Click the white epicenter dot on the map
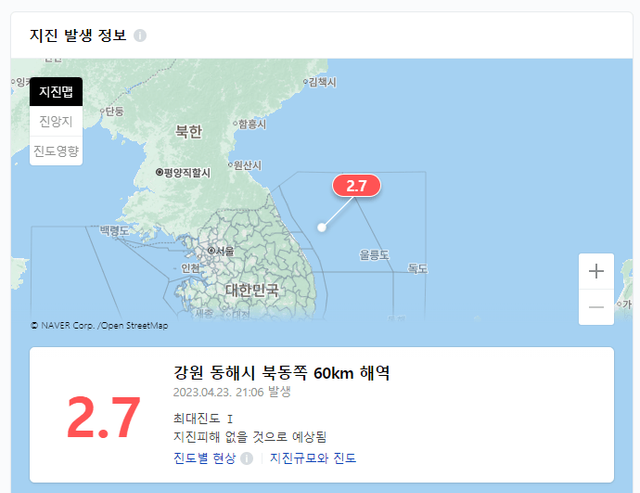Viewport: 640px width, 493px height. (322, 227)
